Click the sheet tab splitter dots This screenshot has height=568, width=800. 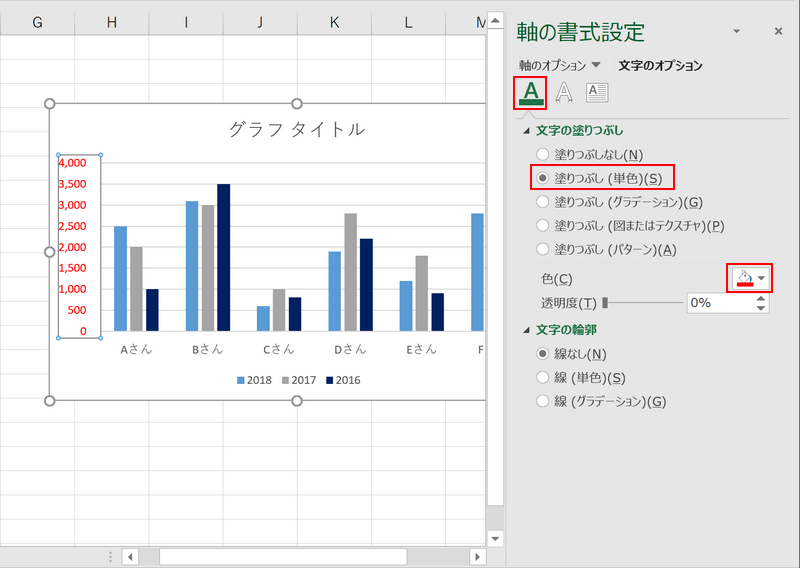coord(110,557)
